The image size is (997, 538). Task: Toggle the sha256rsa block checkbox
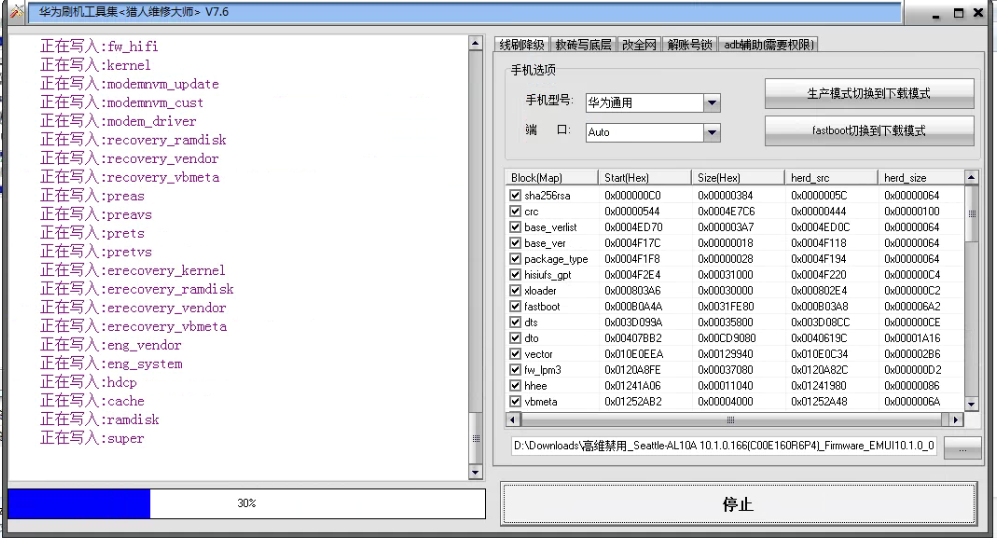click(515, 195)
